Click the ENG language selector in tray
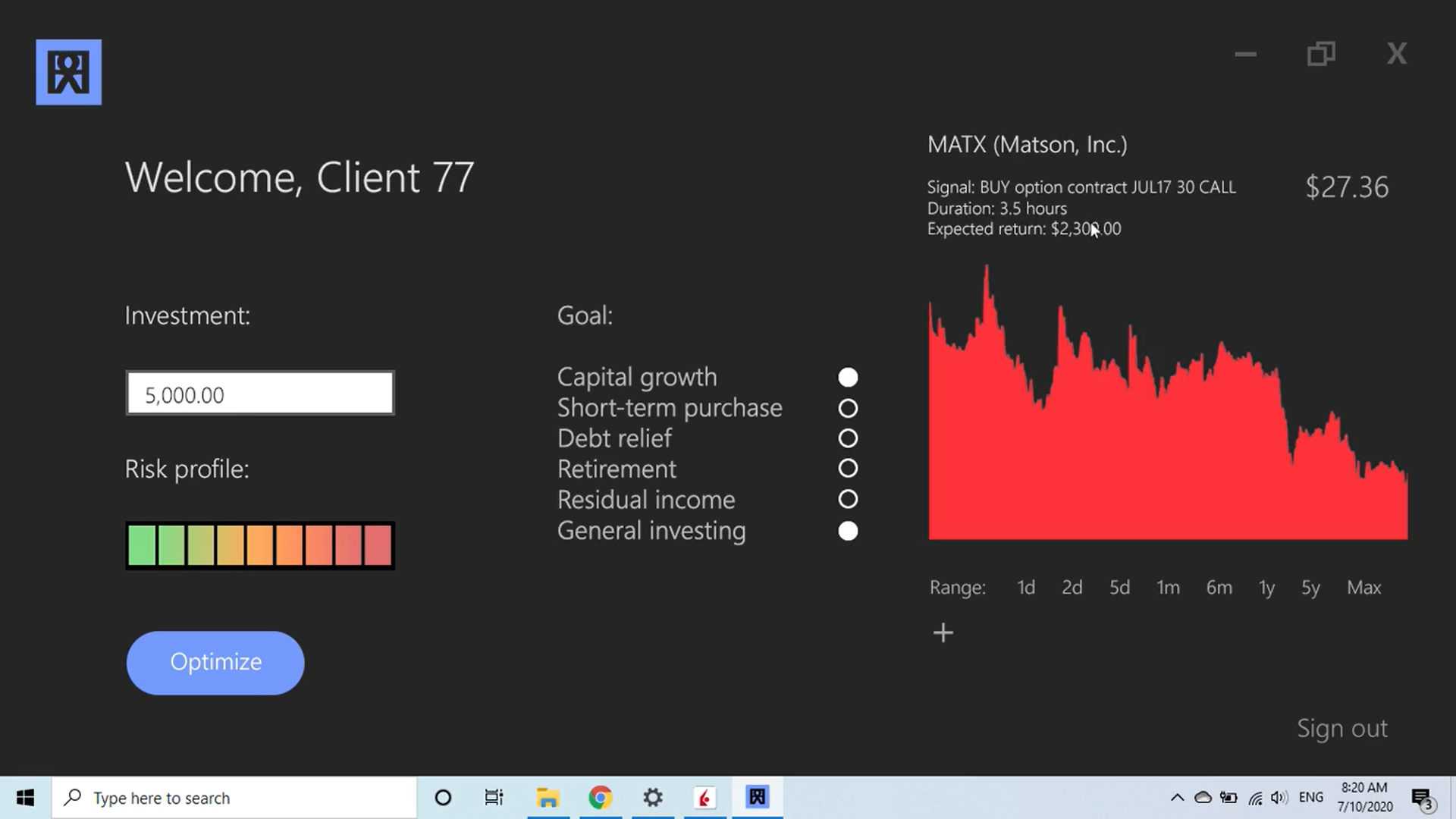 (1310, 798)
